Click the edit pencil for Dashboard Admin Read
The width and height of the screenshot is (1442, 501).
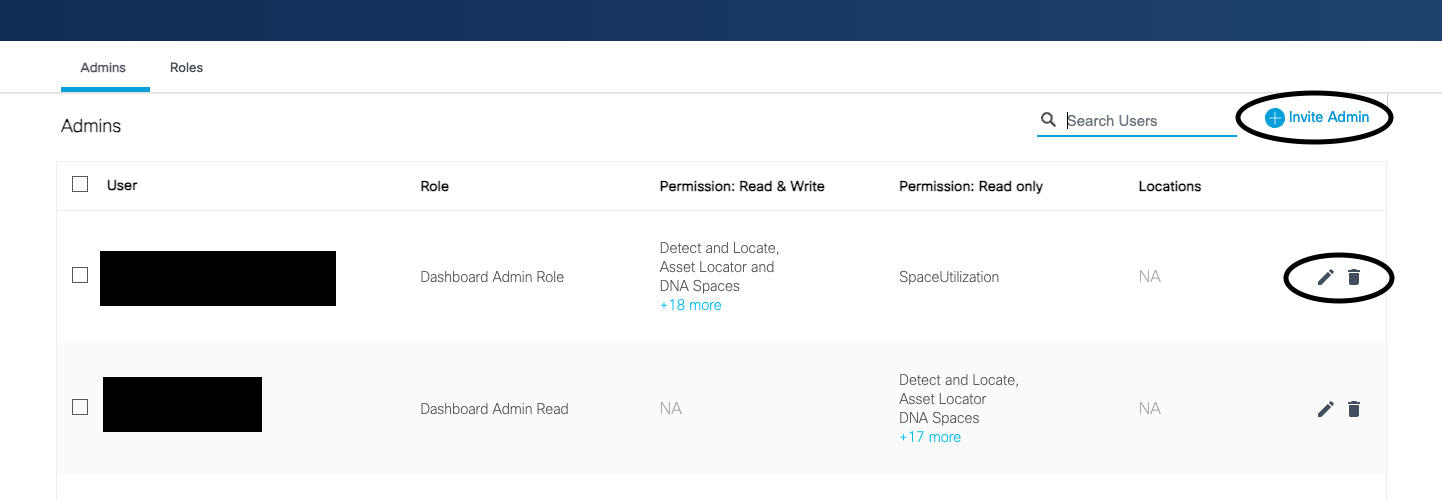pyautogui.click(x=1326, y=408)
